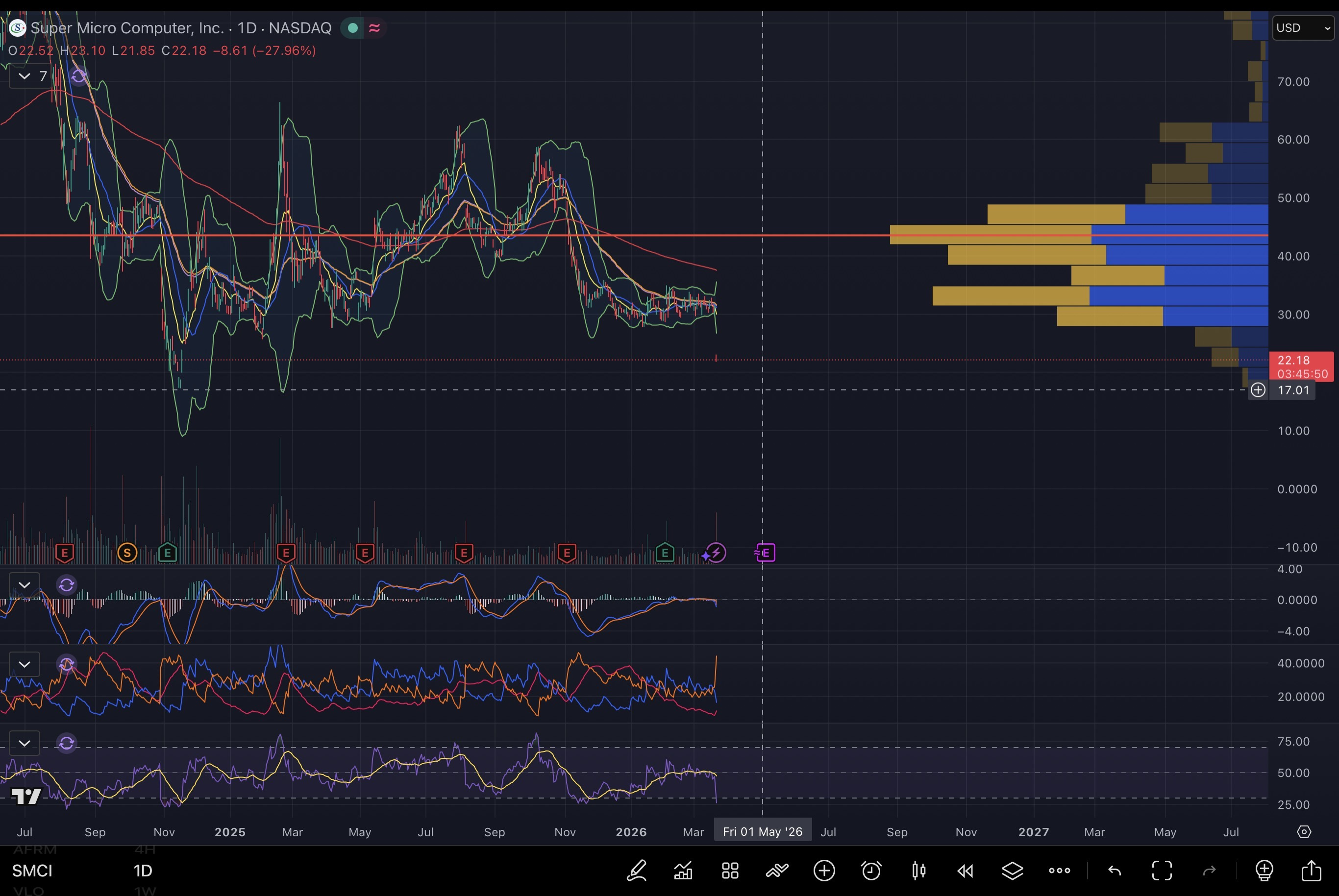Open the SMCI symbol search

click(32, 871)
